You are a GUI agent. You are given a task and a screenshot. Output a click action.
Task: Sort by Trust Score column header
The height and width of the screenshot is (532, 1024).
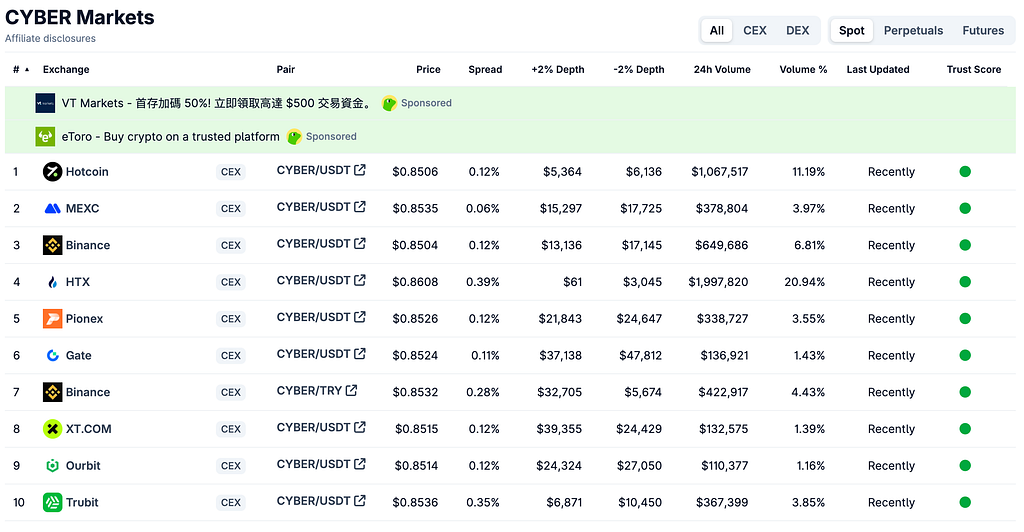pyautogui.click(x=973, y=69)
